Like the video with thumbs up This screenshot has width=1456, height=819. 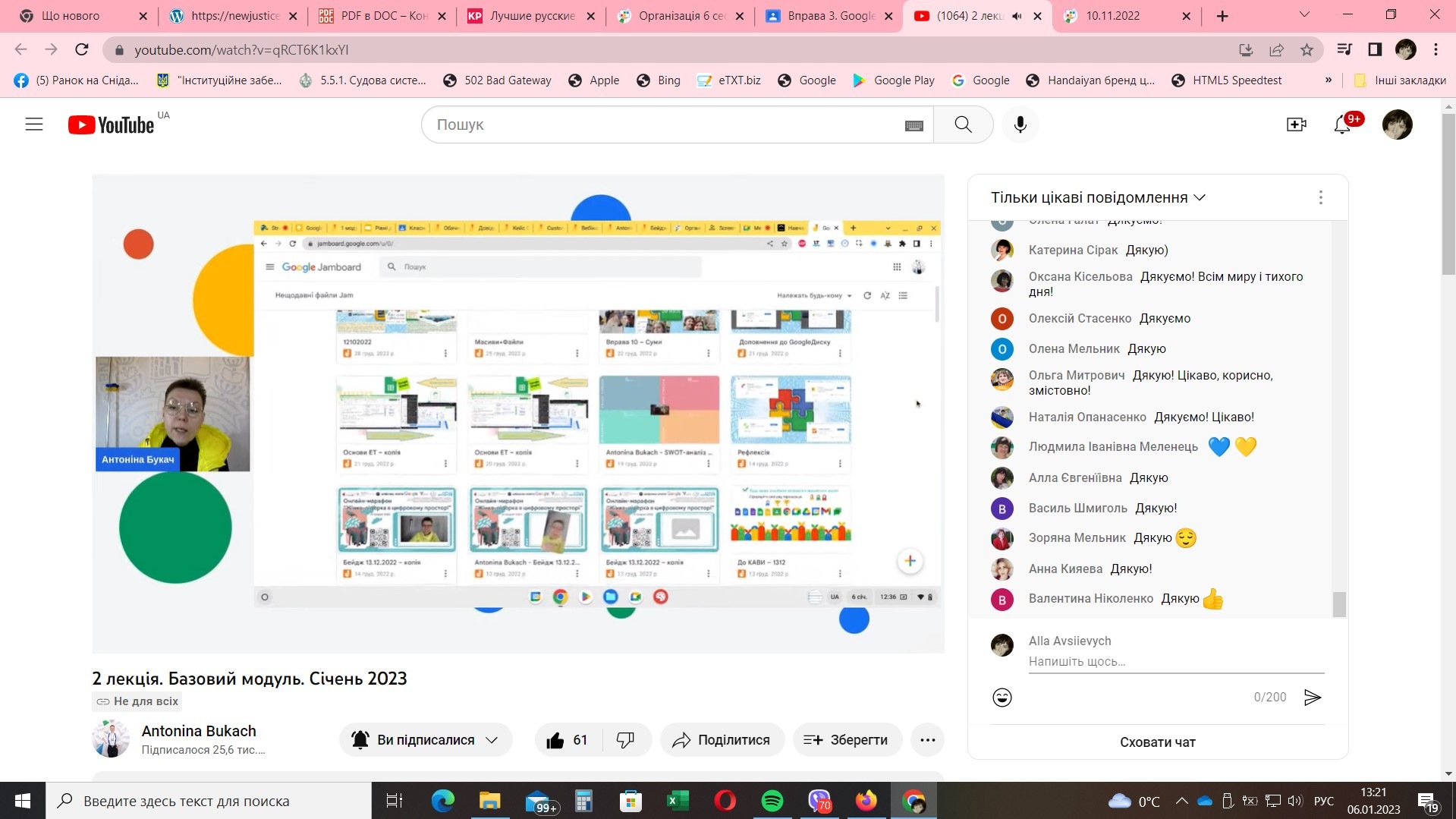pos(556,740)
